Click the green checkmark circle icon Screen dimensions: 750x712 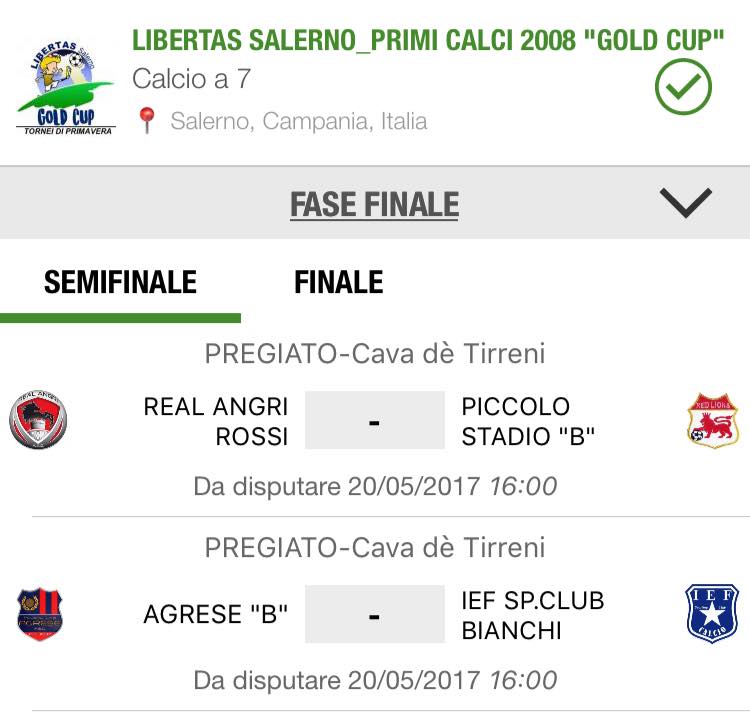tap(683, 87)
